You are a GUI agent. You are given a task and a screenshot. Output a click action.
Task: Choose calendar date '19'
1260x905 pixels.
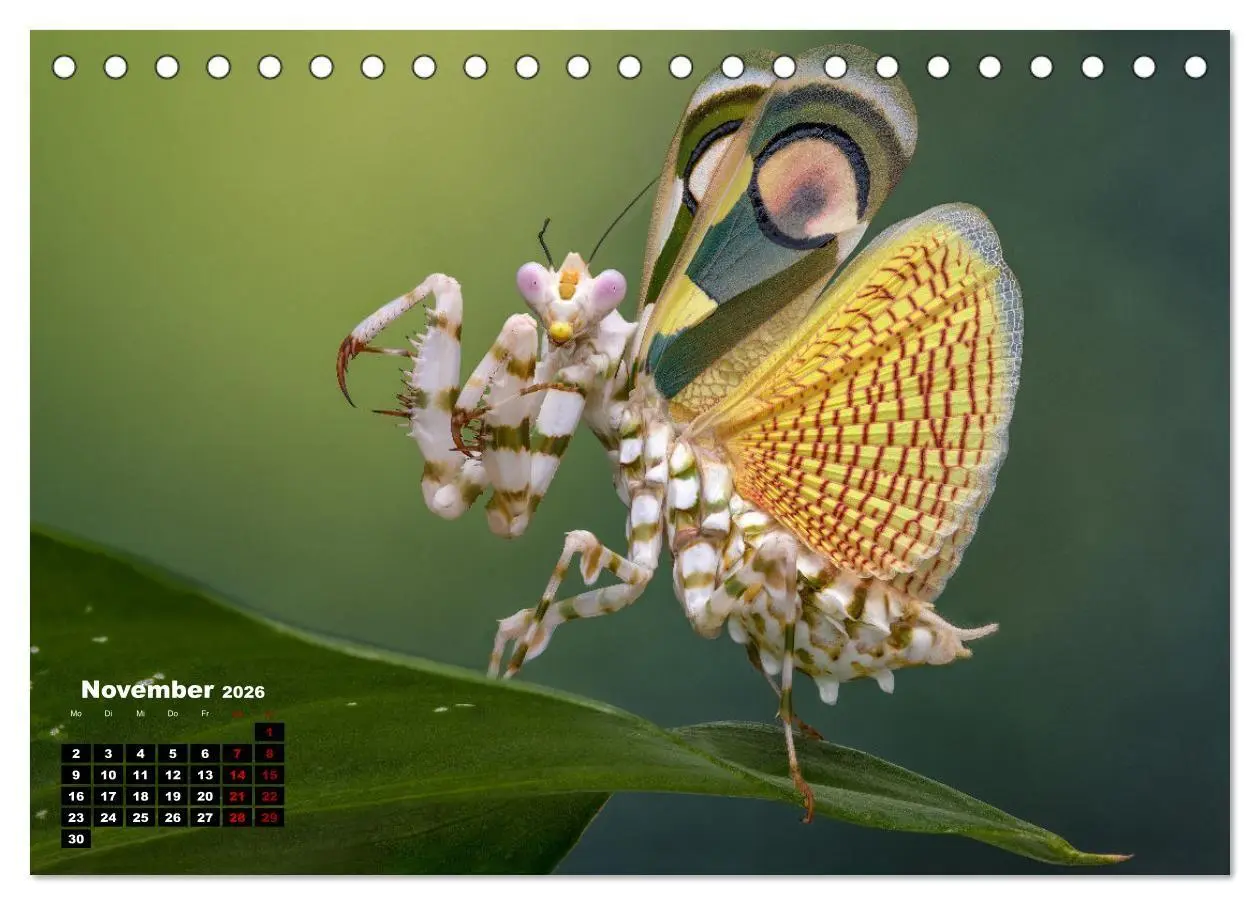(172, 797)
